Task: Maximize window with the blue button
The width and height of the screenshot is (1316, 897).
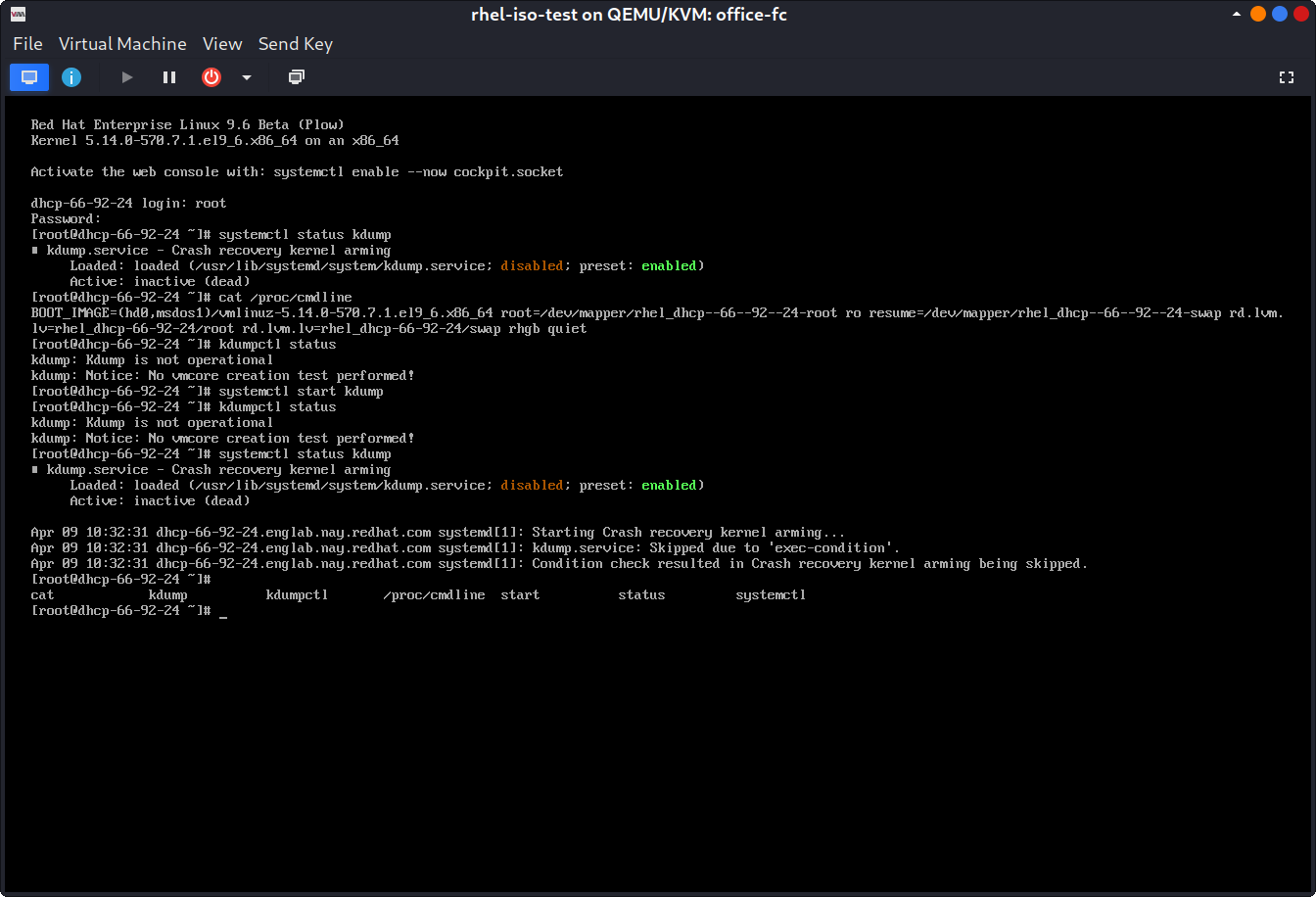Action: (1280, 15)
